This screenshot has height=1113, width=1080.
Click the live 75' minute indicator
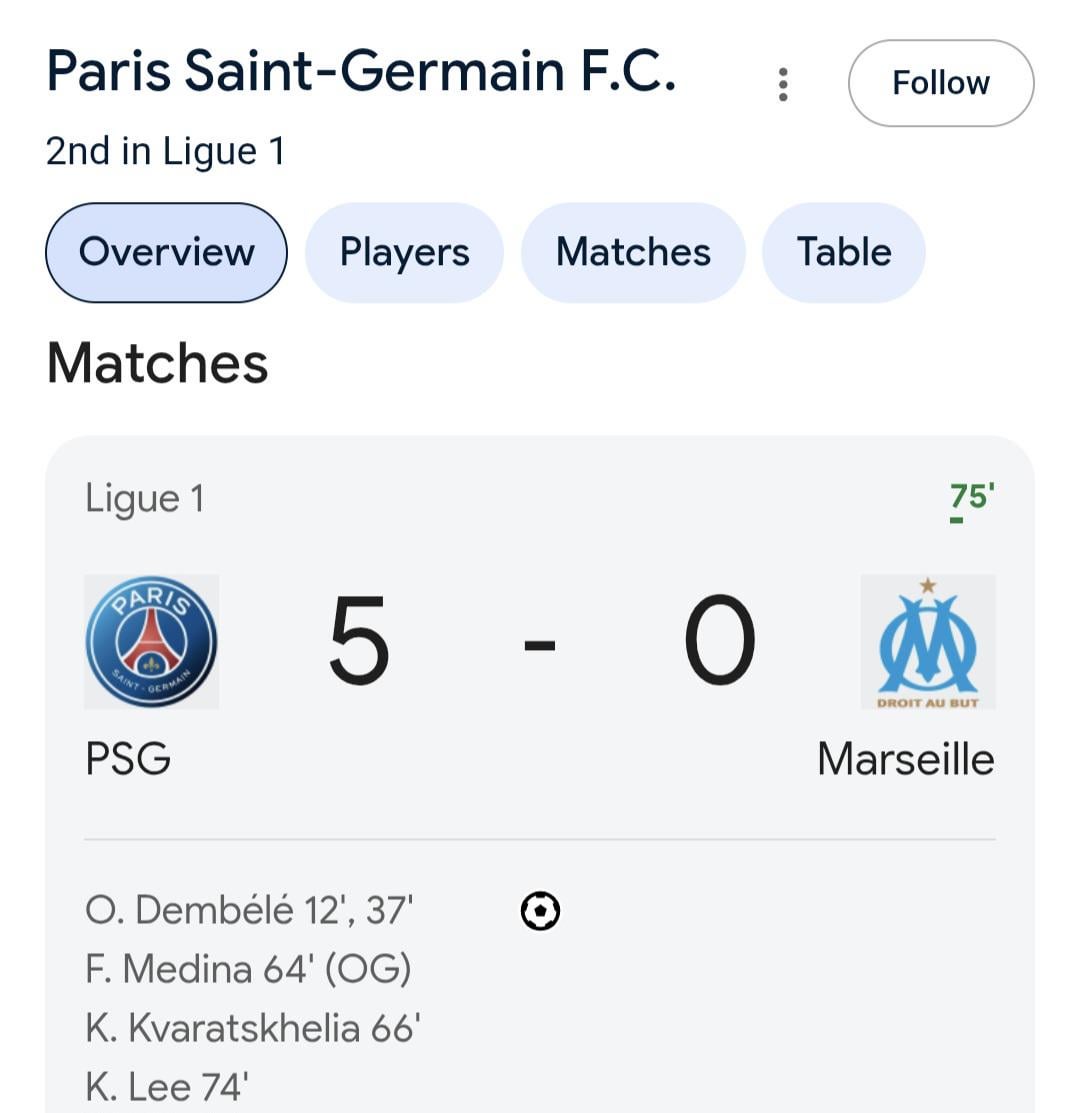tap(971, 497)
